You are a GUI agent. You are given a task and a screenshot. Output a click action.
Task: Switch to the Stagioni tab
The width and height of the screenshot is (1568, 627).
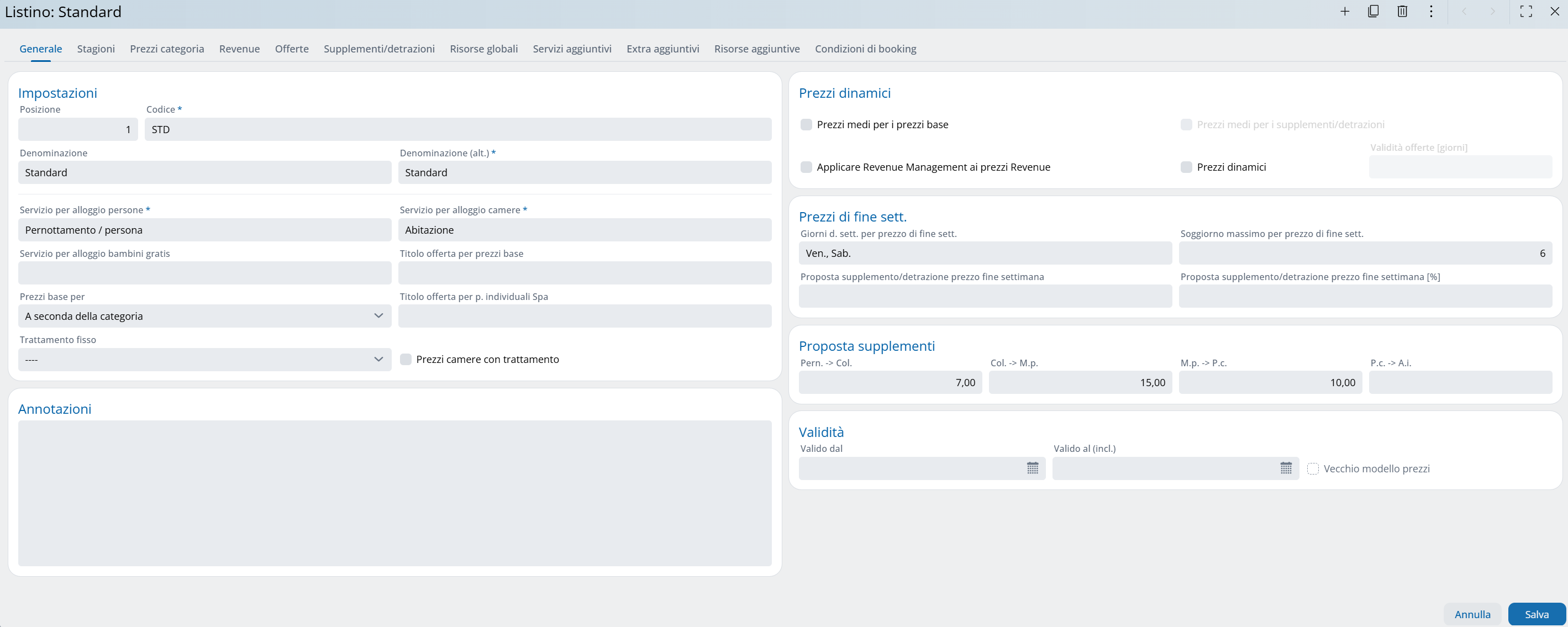pyautogui.click(x=96, y=49)
